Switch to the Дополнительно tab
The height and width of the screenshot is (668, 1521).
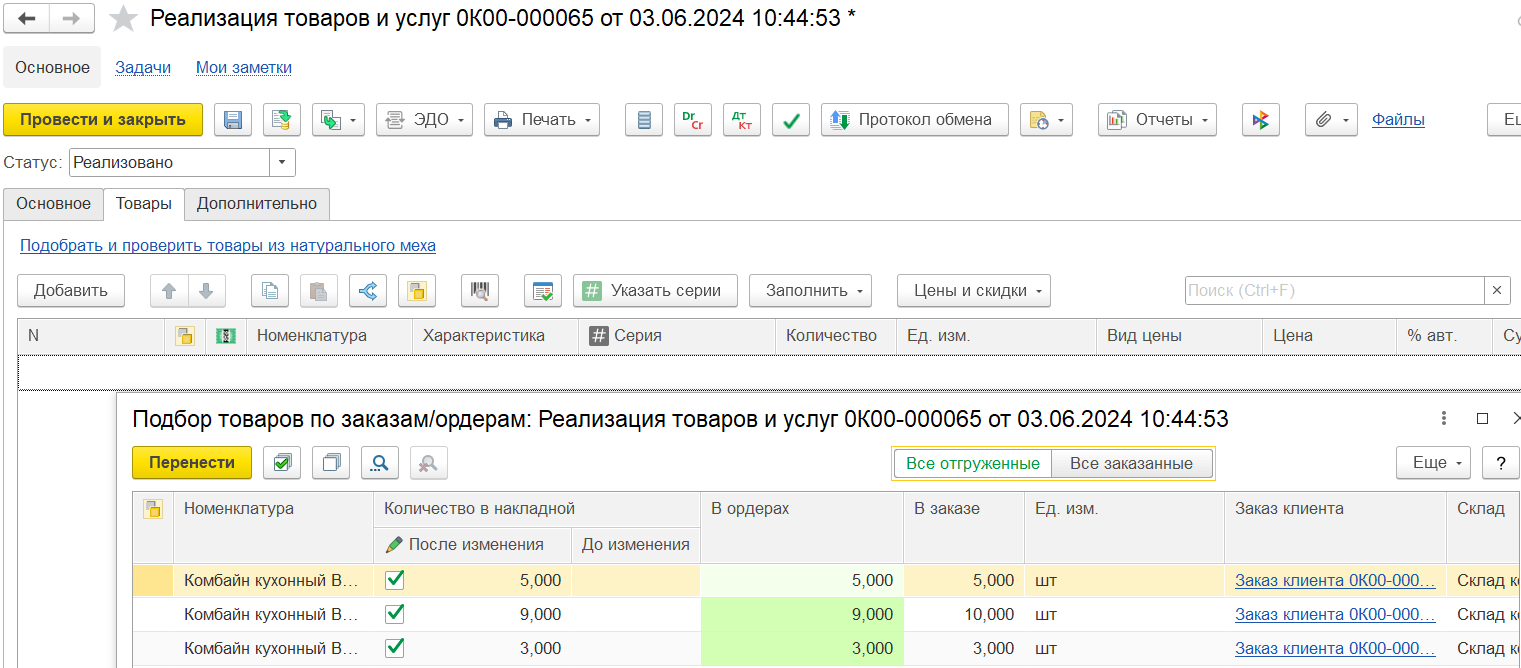(257, 204)
